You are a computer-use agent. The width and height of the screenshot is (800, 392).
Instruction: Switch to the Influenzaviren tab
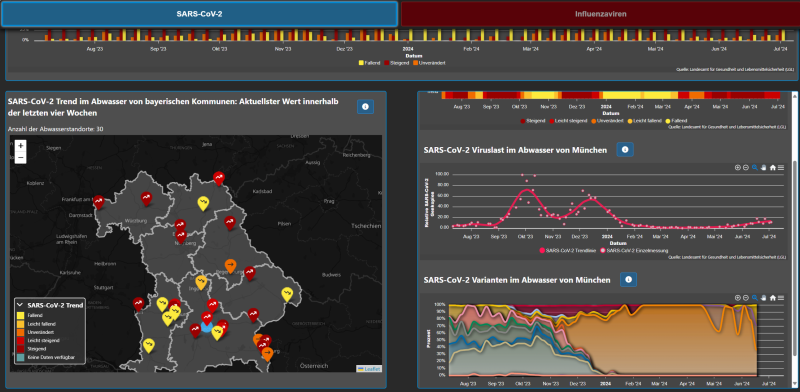tap(600, 14)
